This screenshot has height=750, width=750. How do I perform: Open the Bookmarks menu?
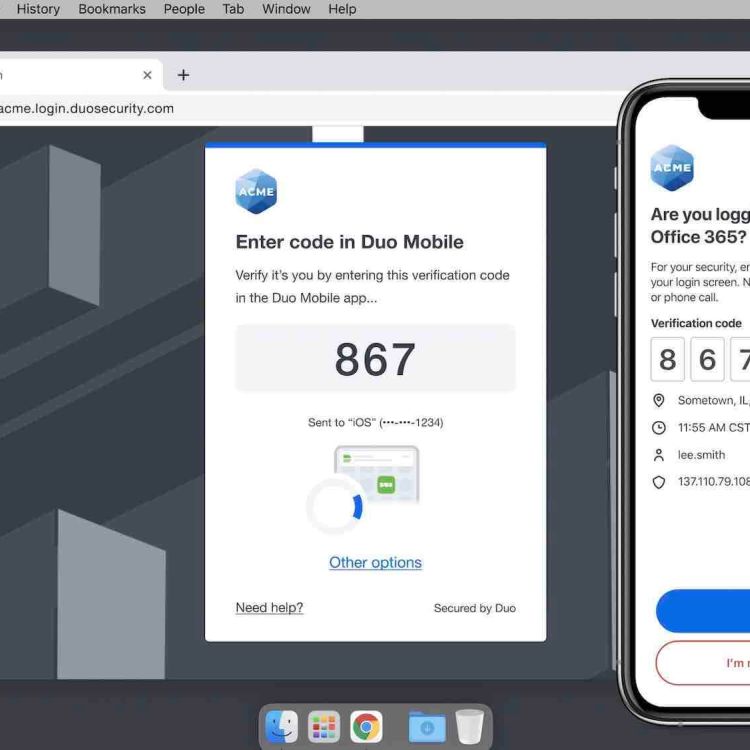tap(112, 9)
